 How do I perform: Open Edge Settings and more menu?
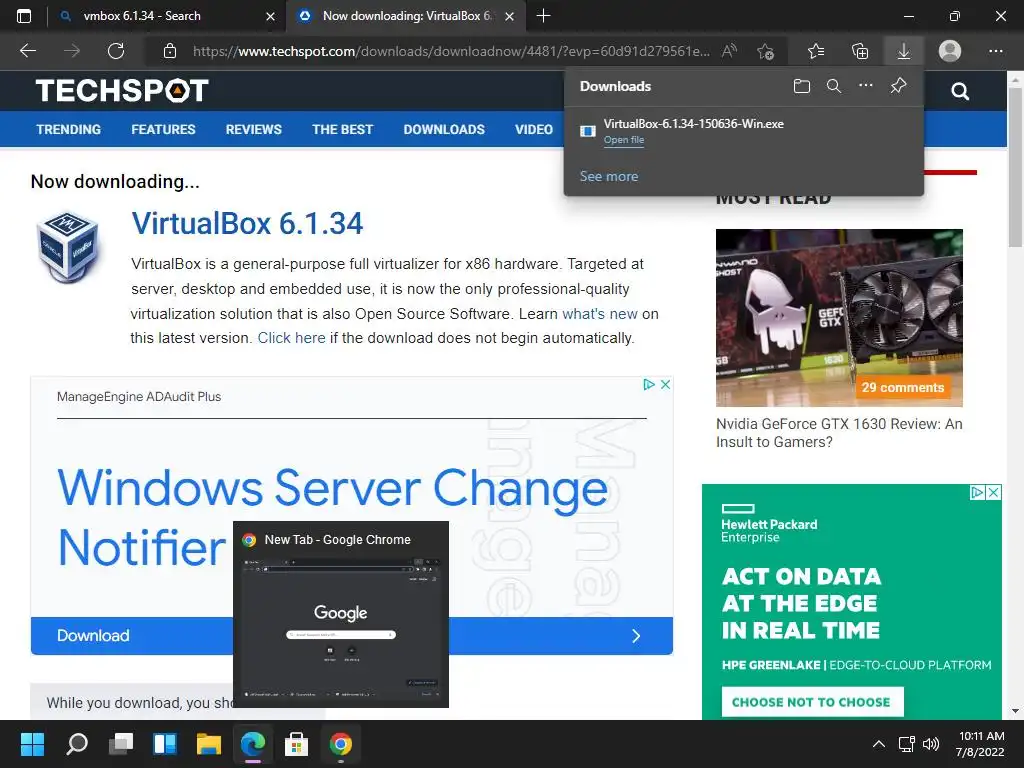pos(995,51)
